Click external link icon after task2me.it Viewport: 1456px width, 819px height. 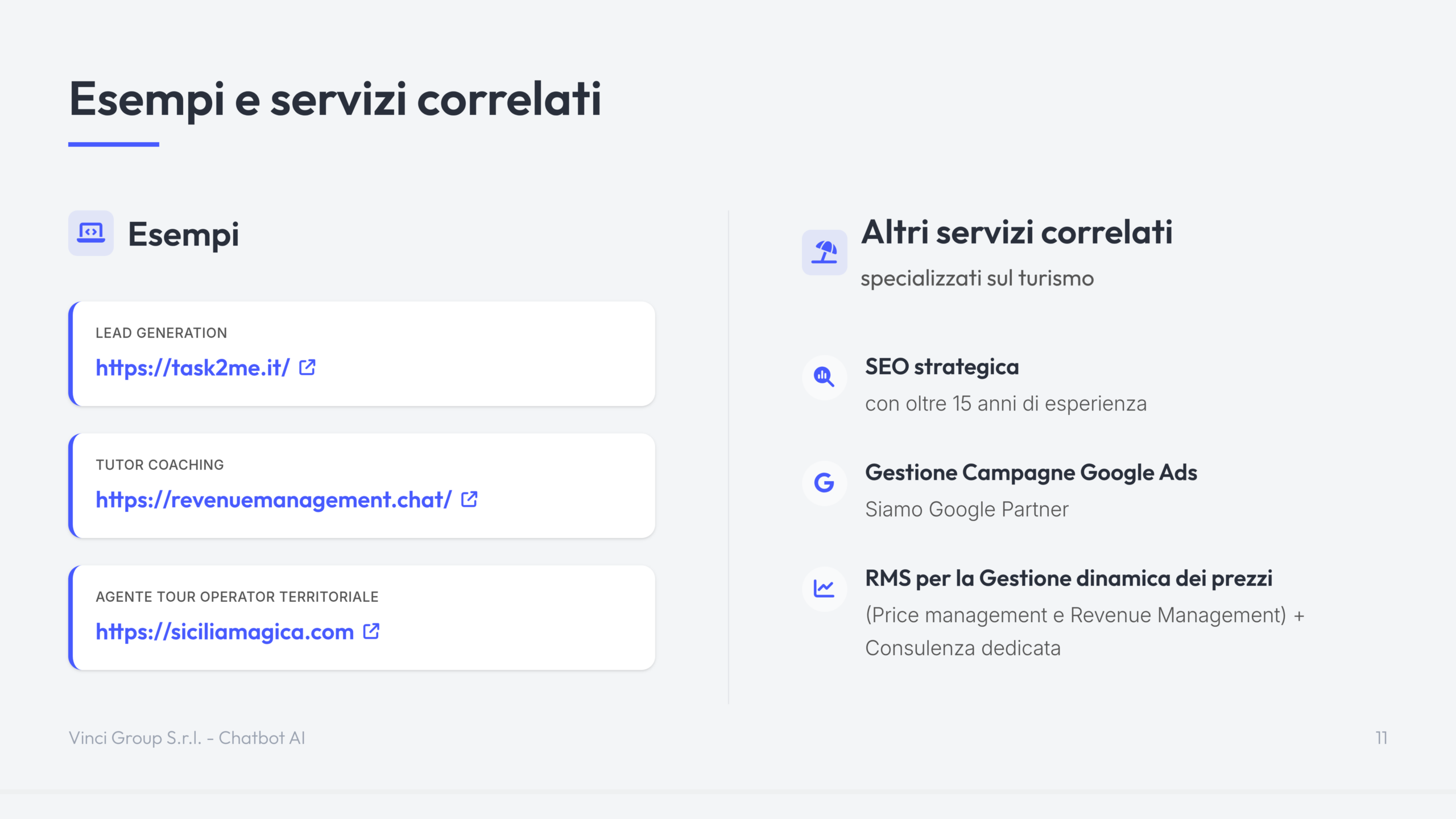[307, 367]
